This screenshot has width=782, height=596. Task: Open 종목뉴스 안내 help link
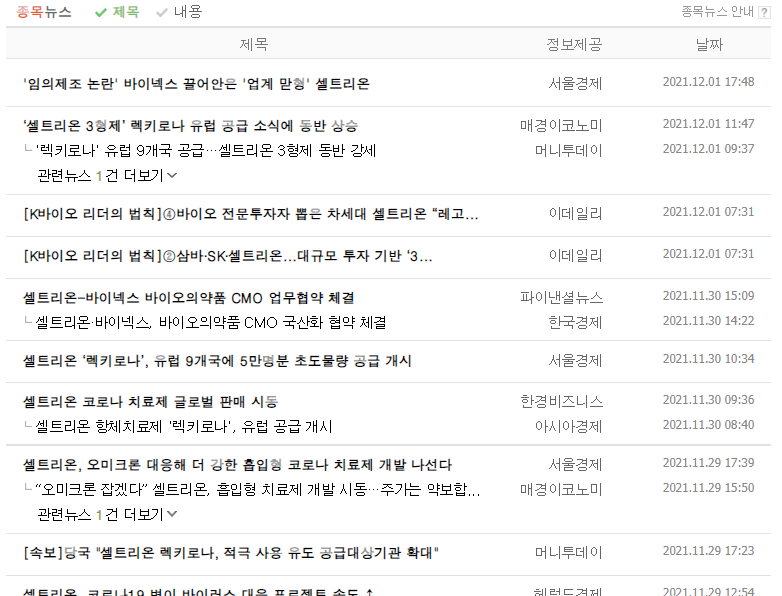[x=717, y=12]
